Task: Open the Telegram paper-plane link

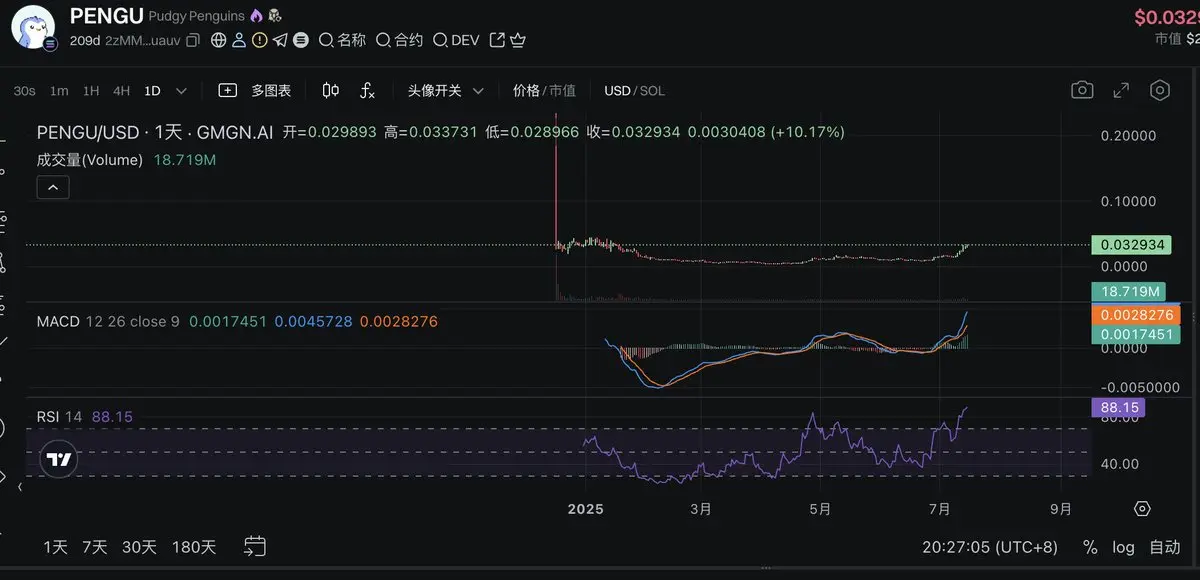Action: pyautogui.click(x=280, y=40)
